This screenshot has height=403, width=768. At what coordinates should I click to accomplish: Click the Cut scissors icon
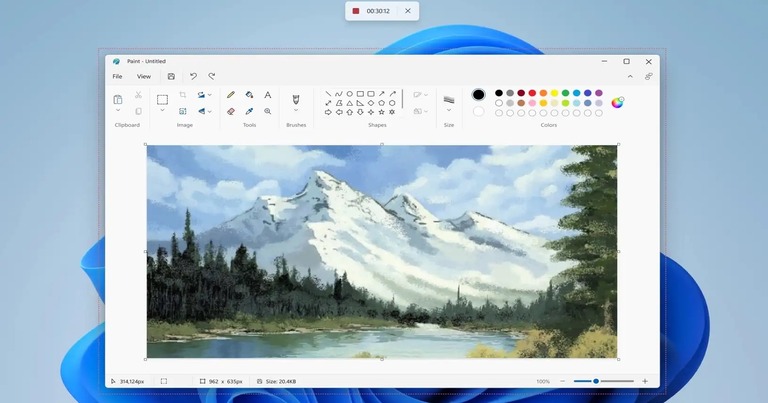pos(138,95)
